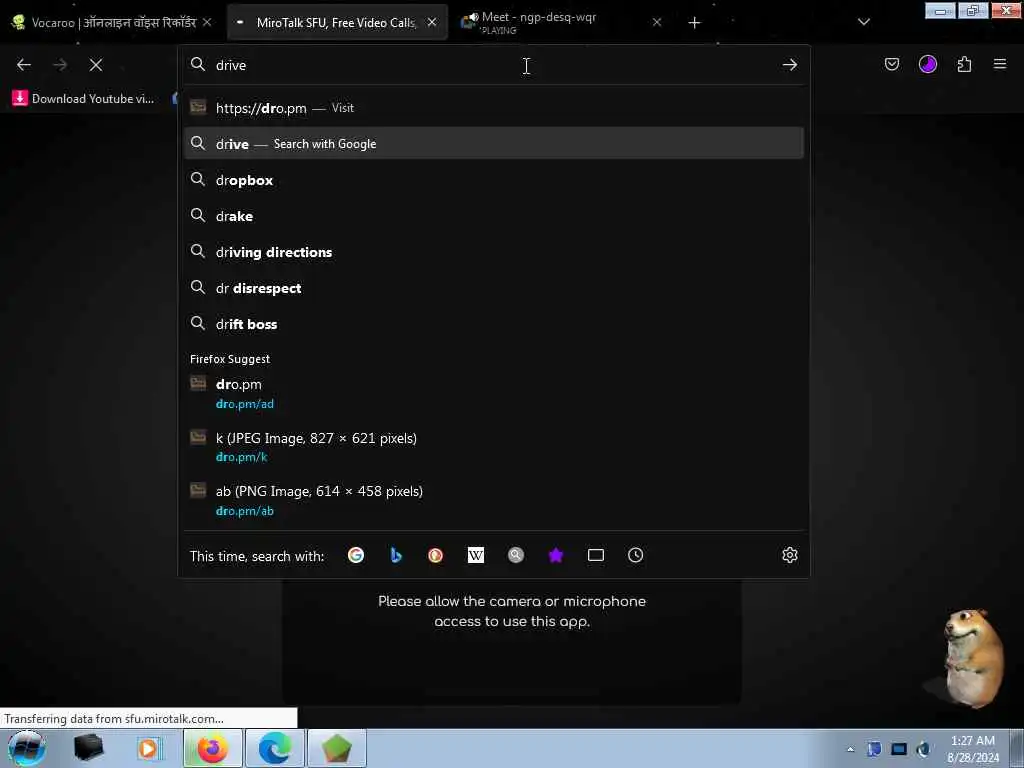Switch to the Vocaroo tab

click(x=114, y=22)
